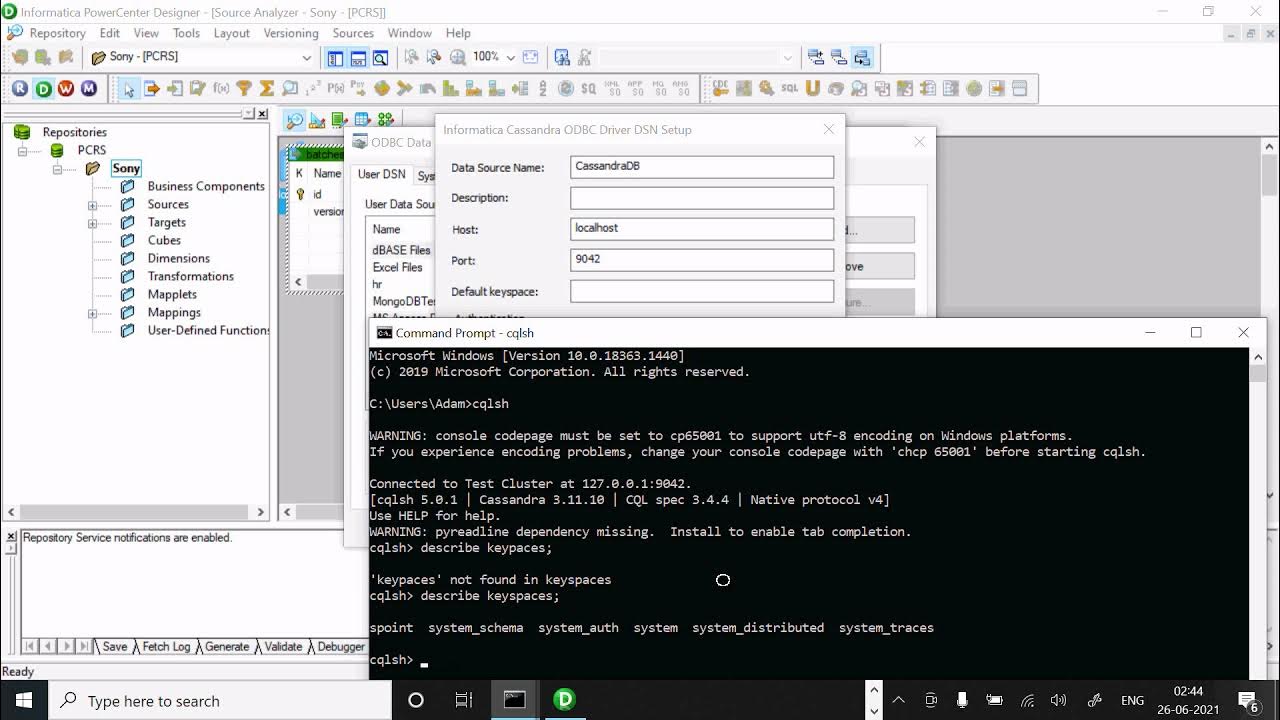Select the Generate output tab
Image resolution: width=1280 pixels, height=720 pixels.
(x=227, y=646)
